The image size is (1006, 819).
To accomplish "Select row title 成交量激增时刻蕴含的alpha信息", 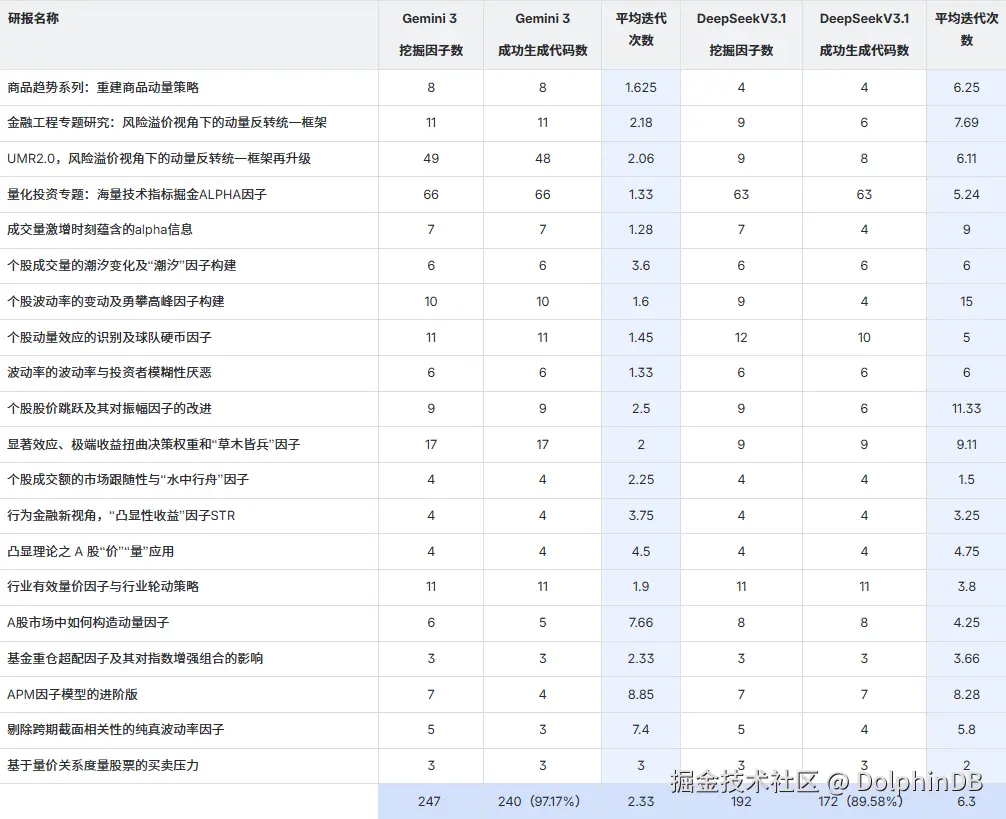I will (x=100, y=230).
